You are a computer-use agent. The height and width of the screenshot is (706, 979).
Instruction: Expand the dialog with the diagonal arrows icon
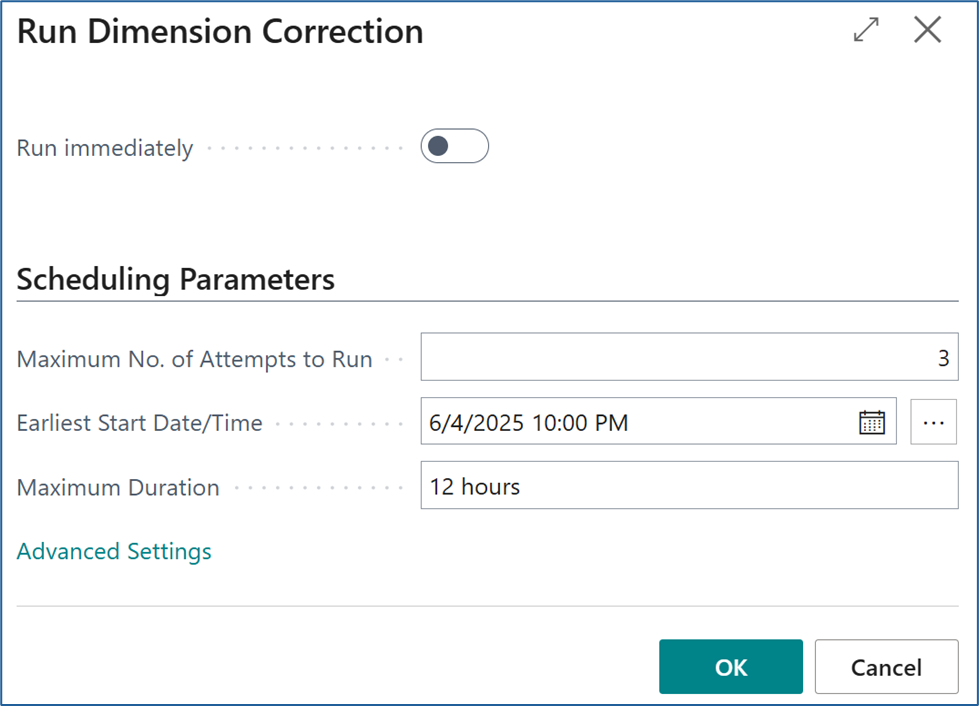coord(866,30)
